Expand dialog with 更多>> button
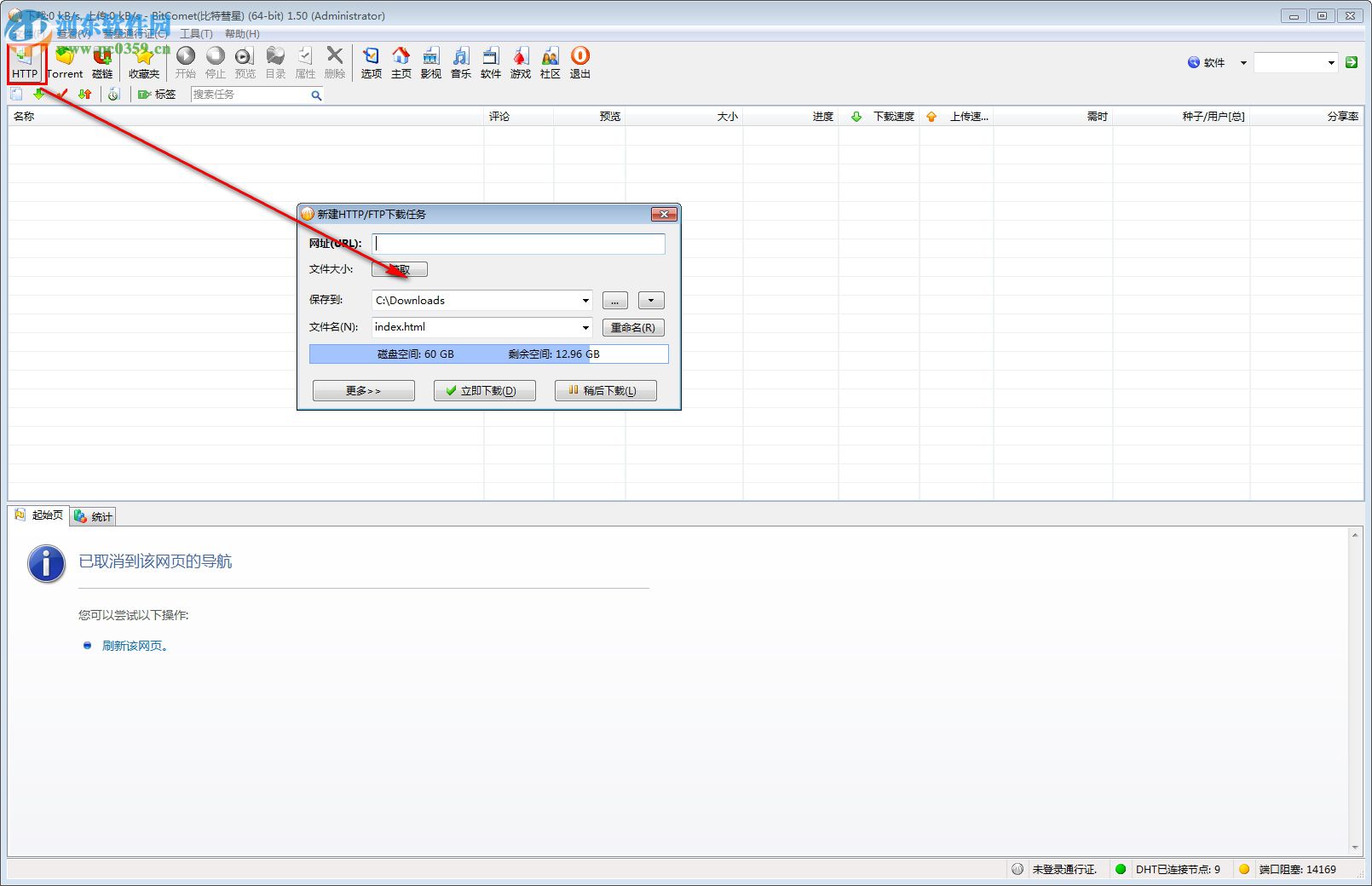This screenshot has height=886, width=1372. tap(364, 391)
